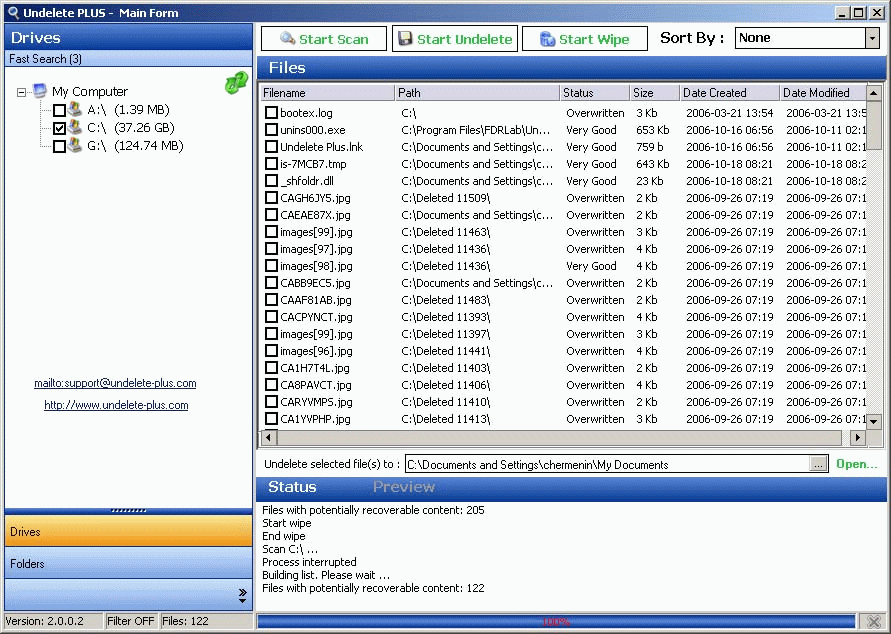Click horizontal scroll right arrow
This screenshot has width=891, height=634.
click(x=858, y=437)
